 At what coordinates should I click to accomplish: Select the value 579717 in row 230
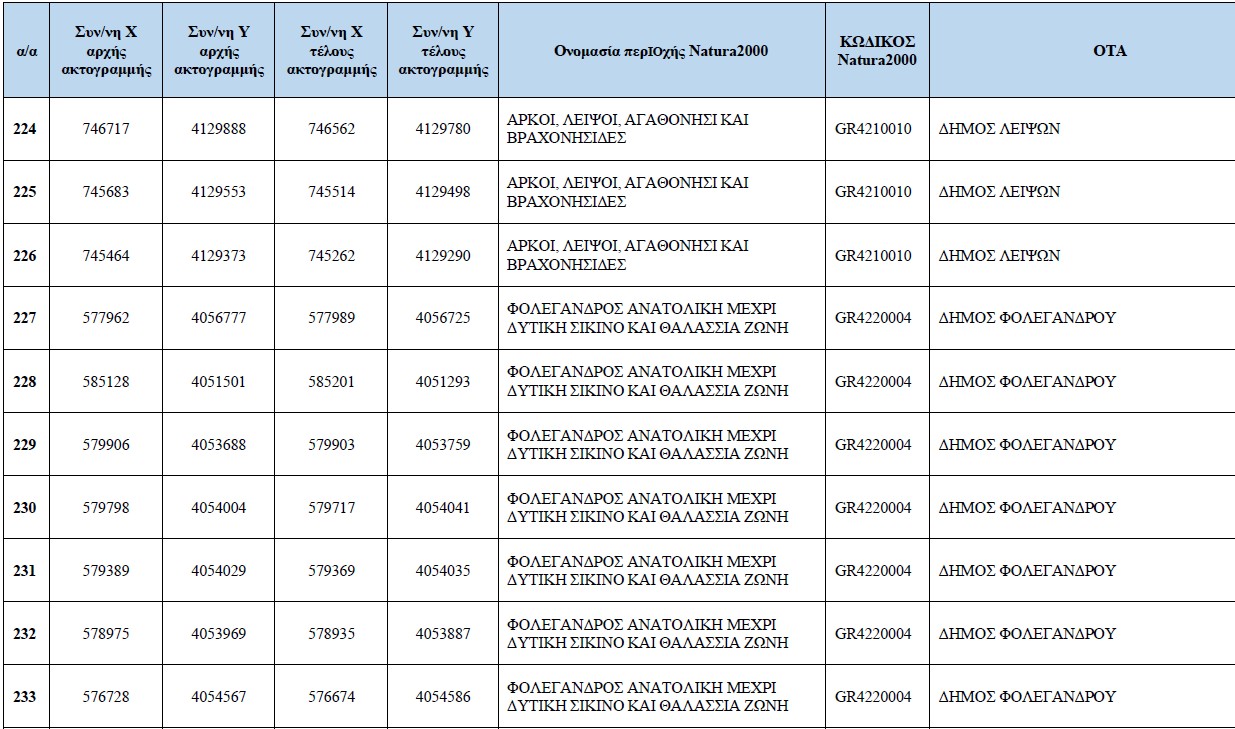[331, 508]
